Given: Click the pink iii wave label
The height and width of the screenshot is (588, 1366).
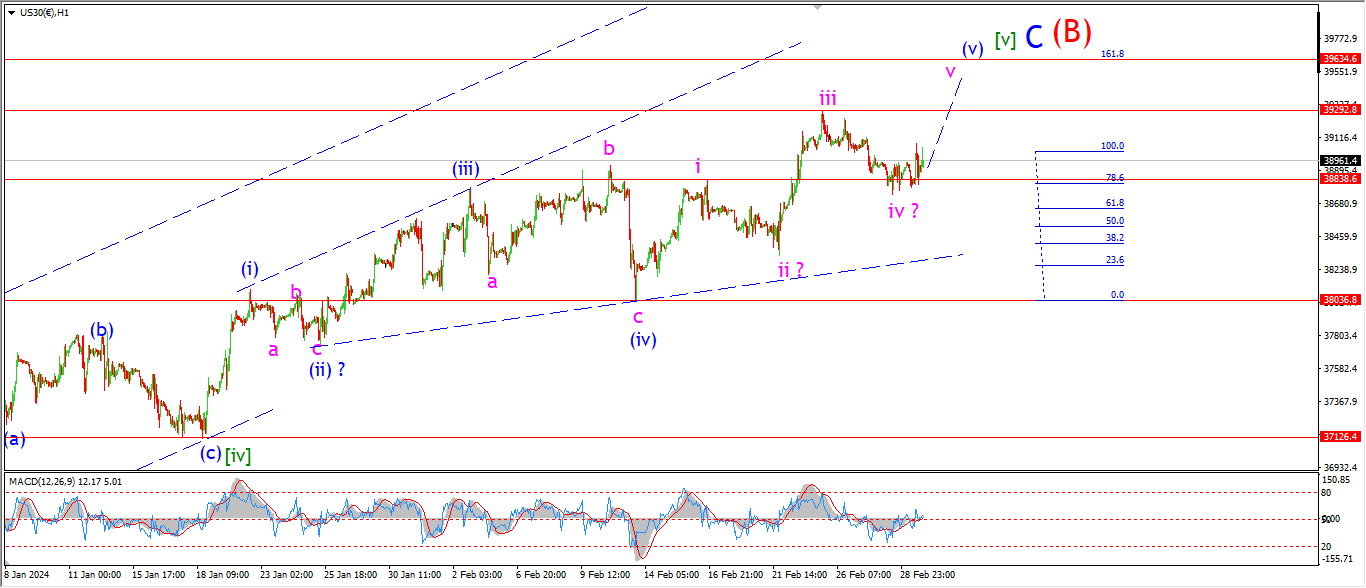Looking at the screenshot, I should point(828,98).
